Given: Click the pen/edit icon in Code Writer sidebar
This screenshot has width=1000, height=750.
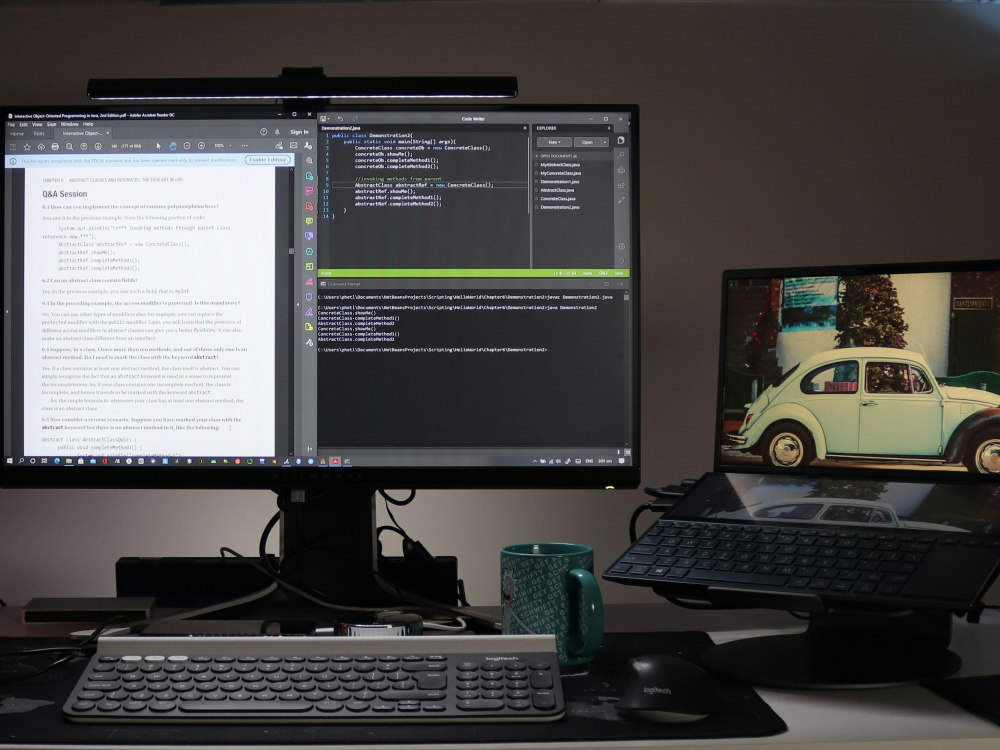Looking at the screenshot, I should point(621,200).
